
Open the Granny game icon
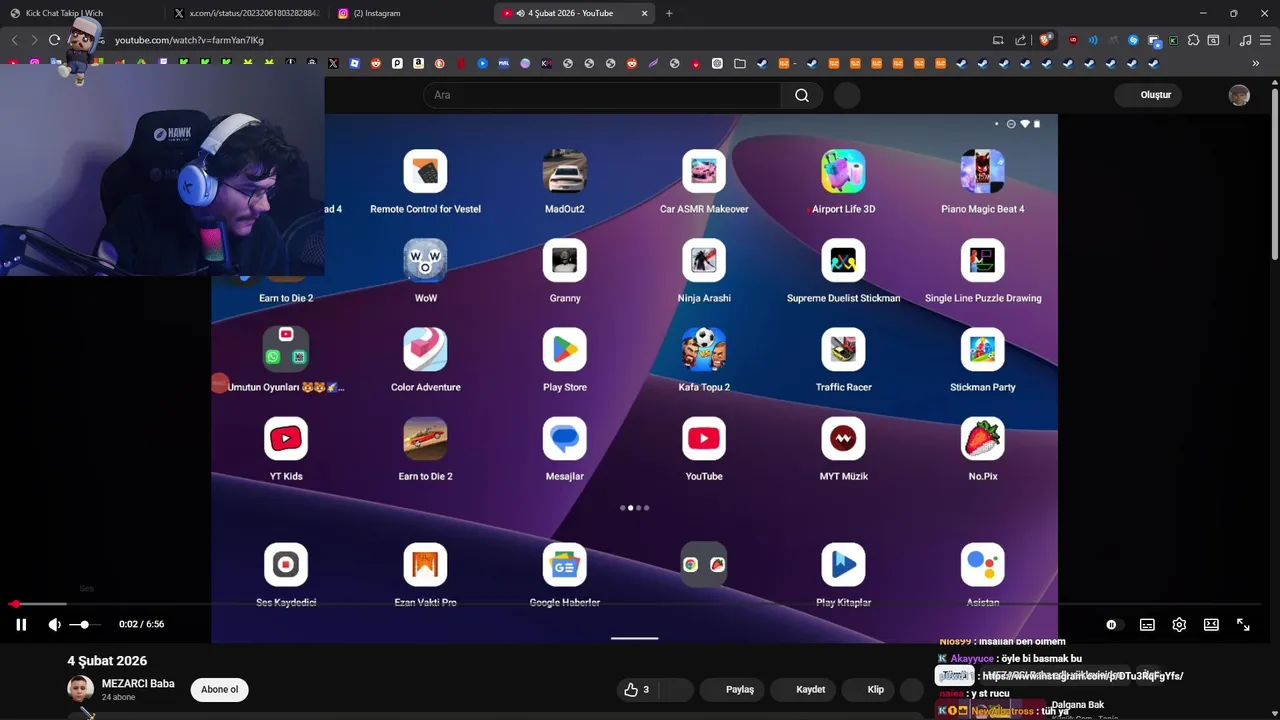pos(565,261)
